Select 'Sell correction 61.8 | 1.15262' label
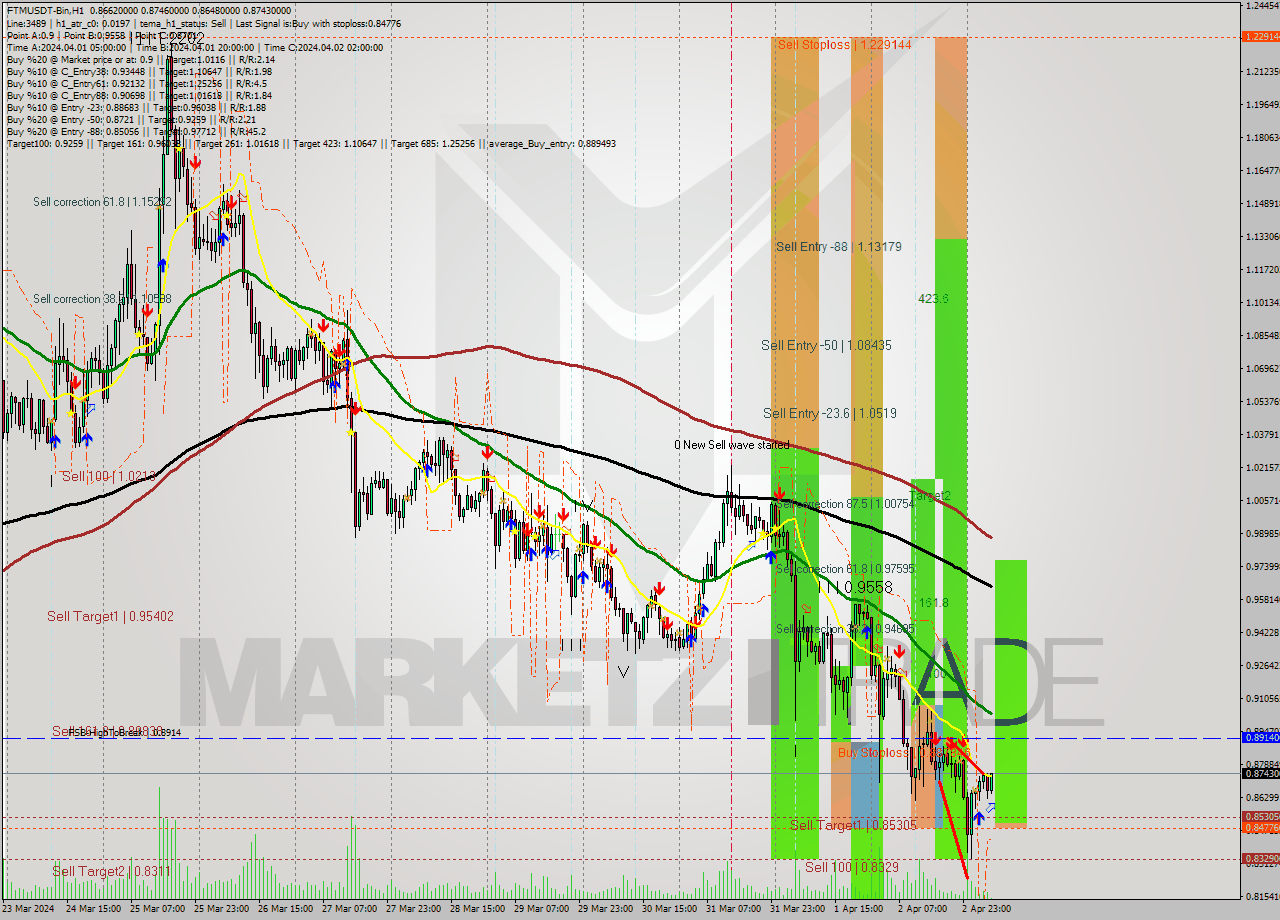The width and height of the screenshot is (1280, 920). 102,202
